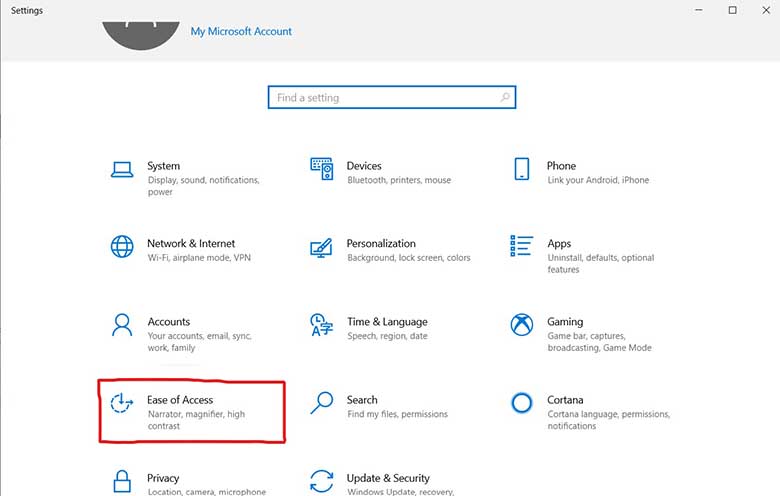Open the System laptop icon
Screen dimensions: 780x496
[122, 170]
